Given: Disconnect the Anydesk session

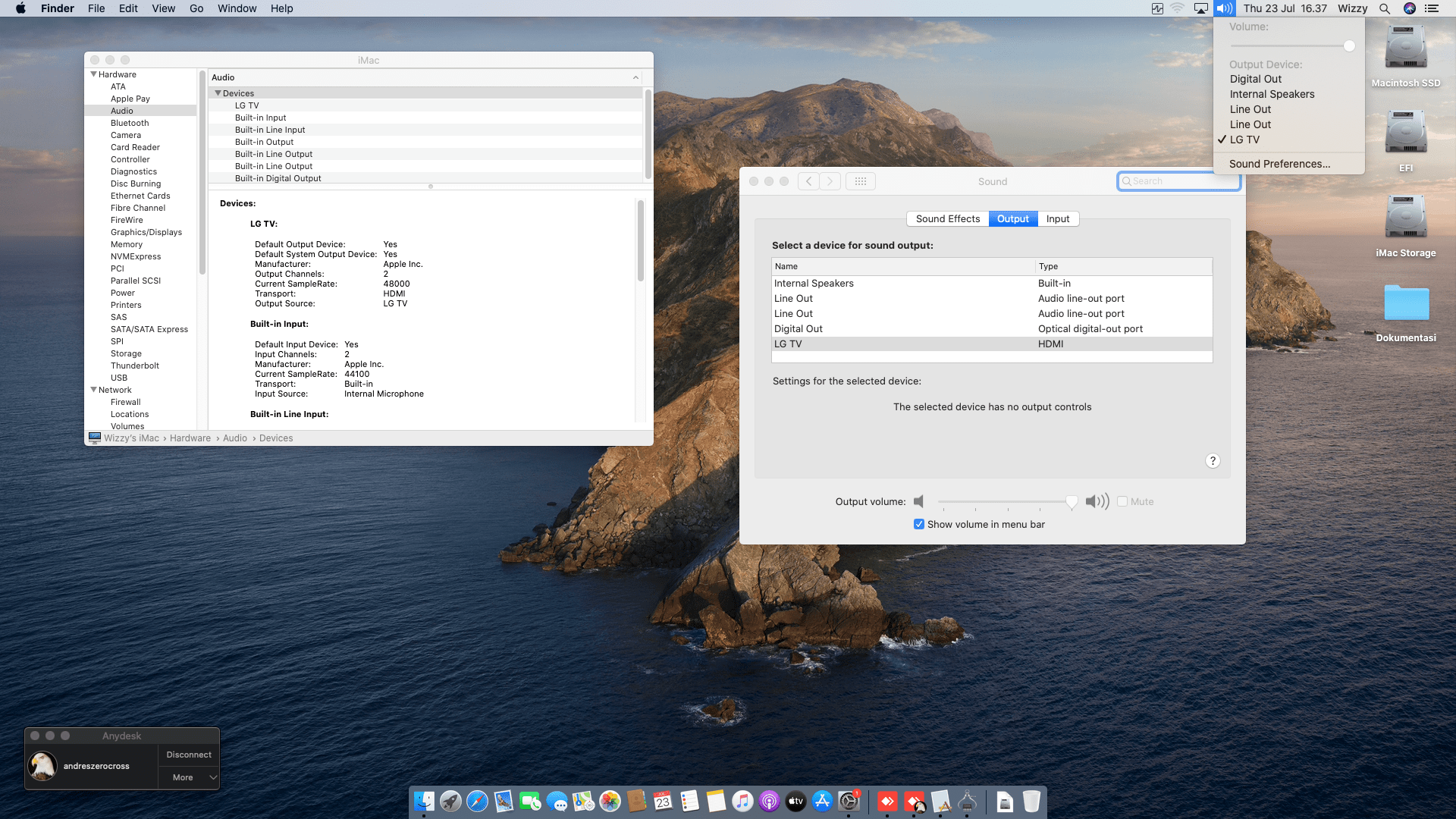Looking at the screenshot, I should click(x=189, y=755).
